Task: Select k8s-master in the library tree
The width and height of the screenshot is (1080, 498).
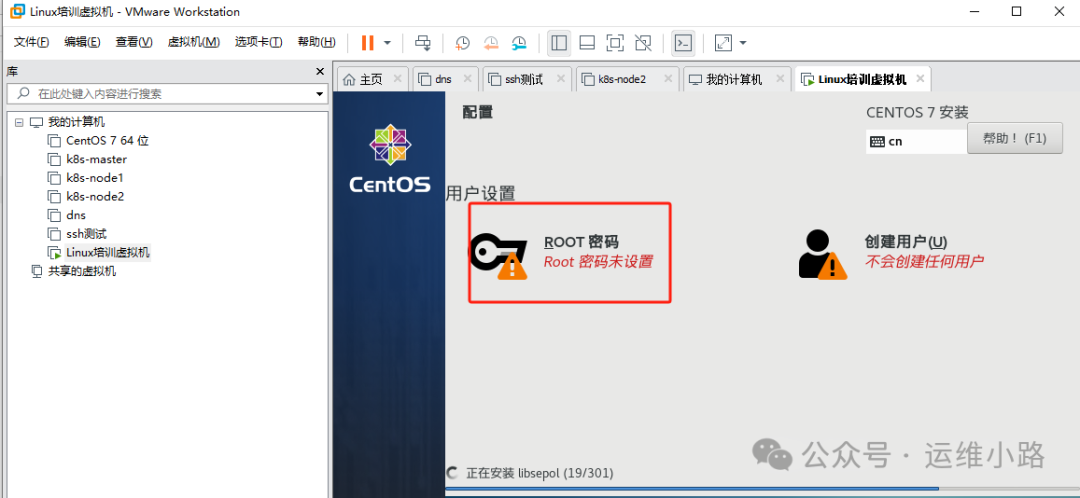Action: (96, 159)
